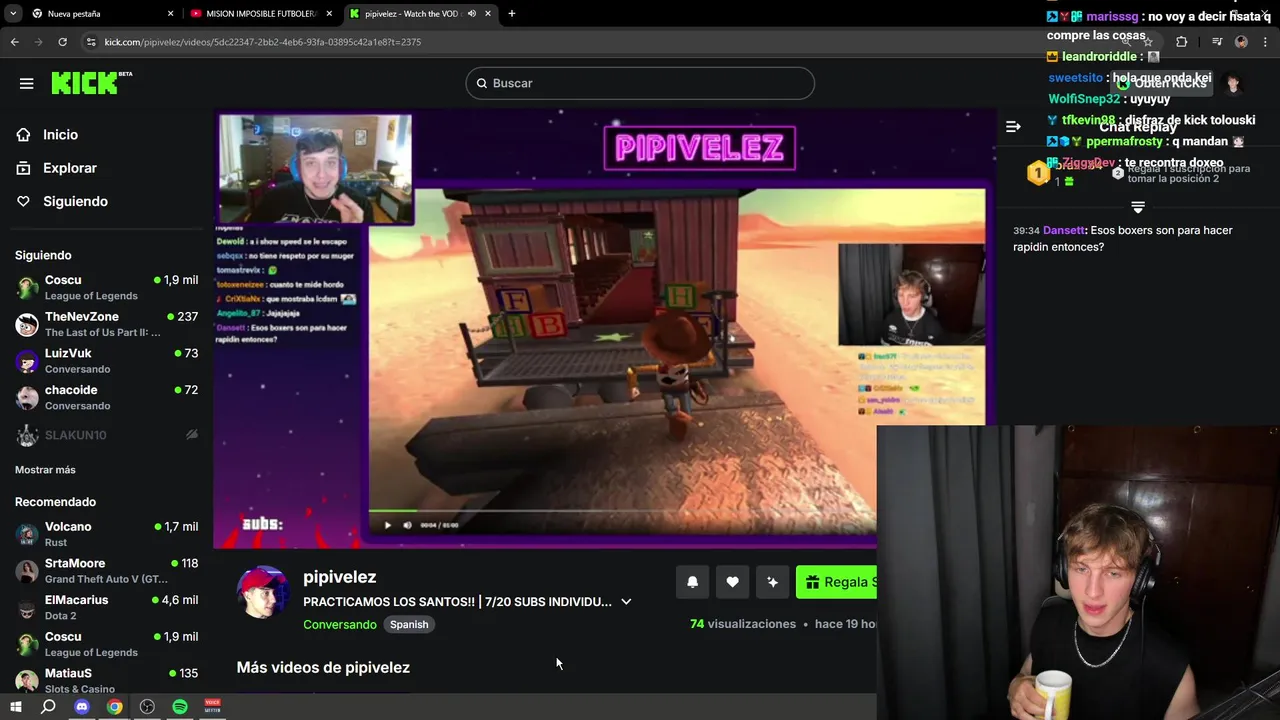This screenshot has height=720, width=1280.
Task: Open Coscu in the Recomendado list
Action: pyautogui.click(x=107, y=644)
